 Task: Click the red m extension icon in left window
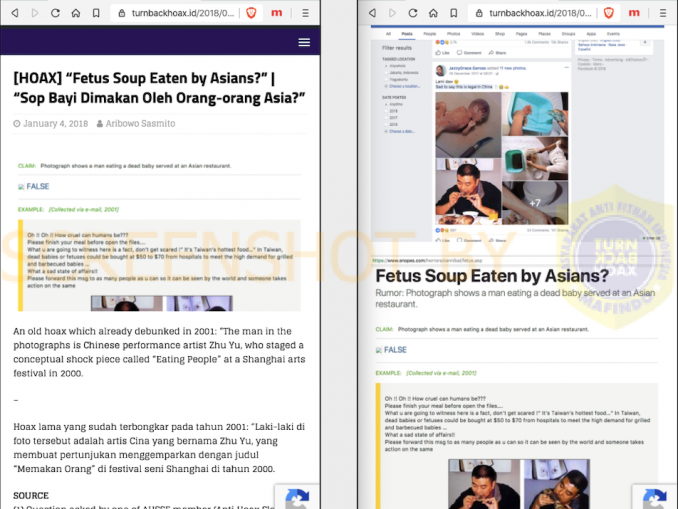point(276,13)
